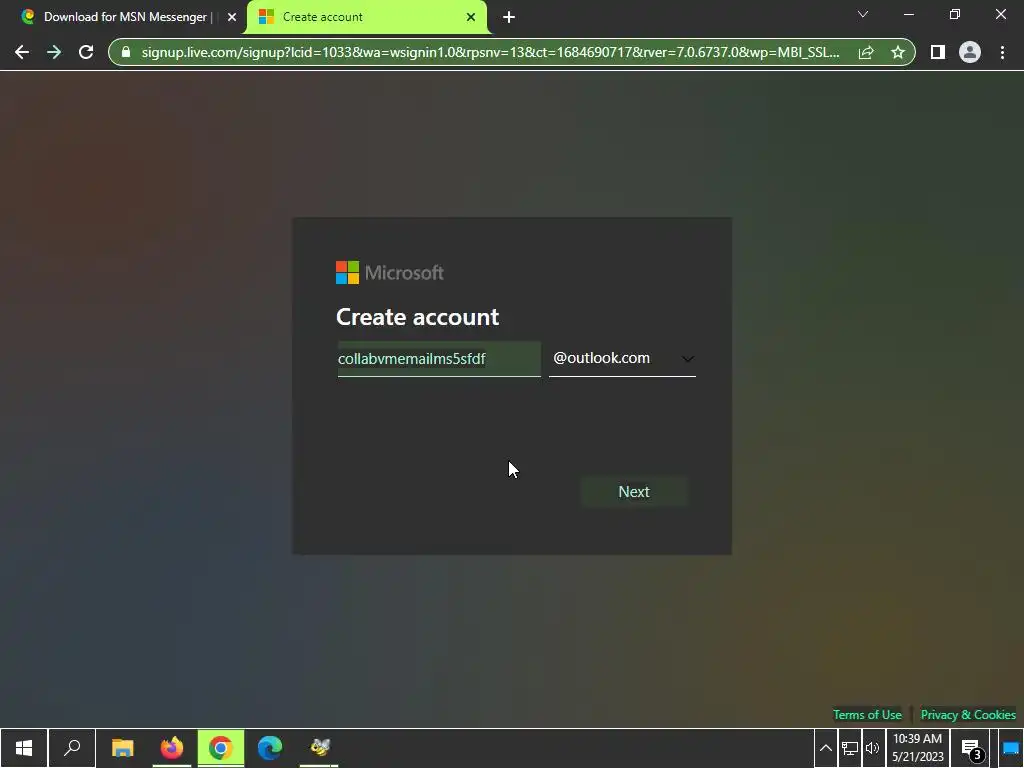Viewport: 1024px width, 768px height.
Task: Open taskbar search magnifier
Action: point(72,748)
